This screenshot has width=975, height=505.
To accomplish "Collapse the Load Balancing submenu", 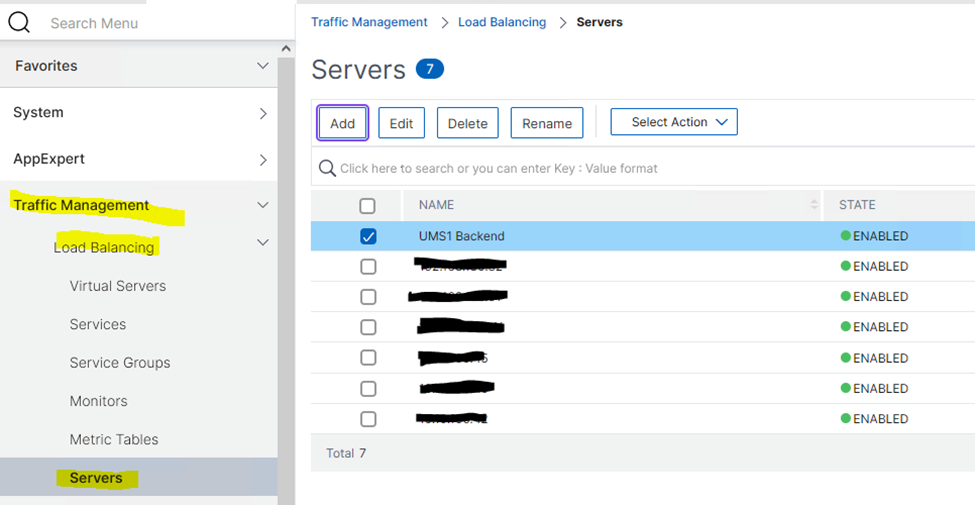I will tap(262, 242).
